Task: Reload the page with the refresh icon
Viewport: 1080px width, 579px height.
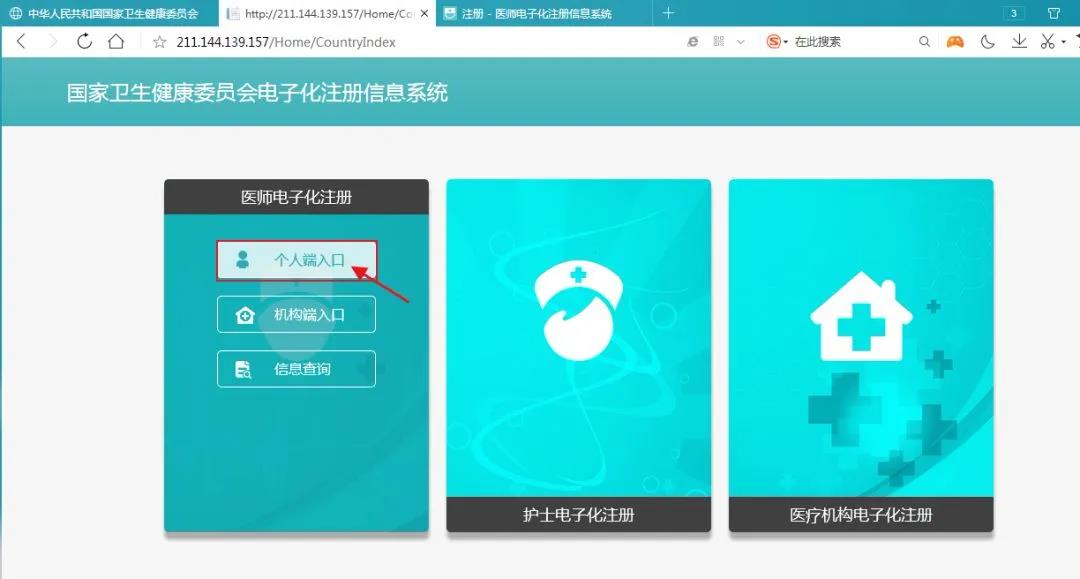Action: [85, 41]
